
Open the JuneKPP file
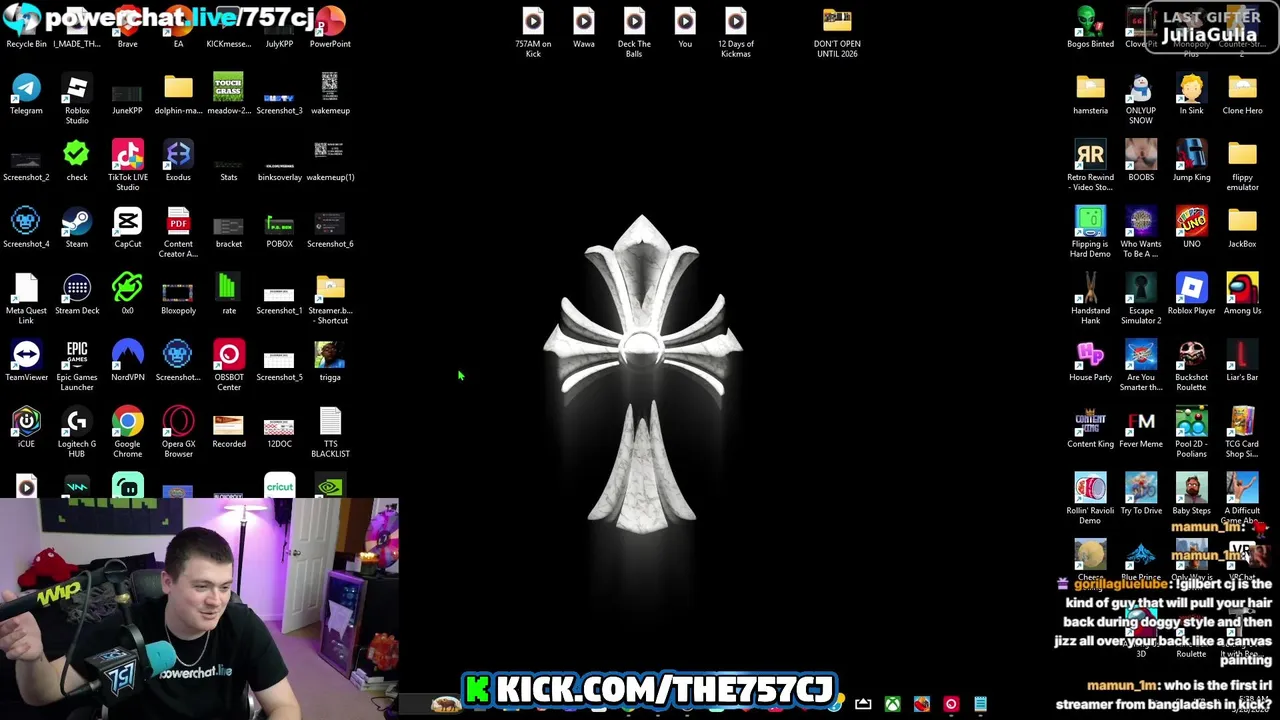pyautogui.click(x=127, y=94)
